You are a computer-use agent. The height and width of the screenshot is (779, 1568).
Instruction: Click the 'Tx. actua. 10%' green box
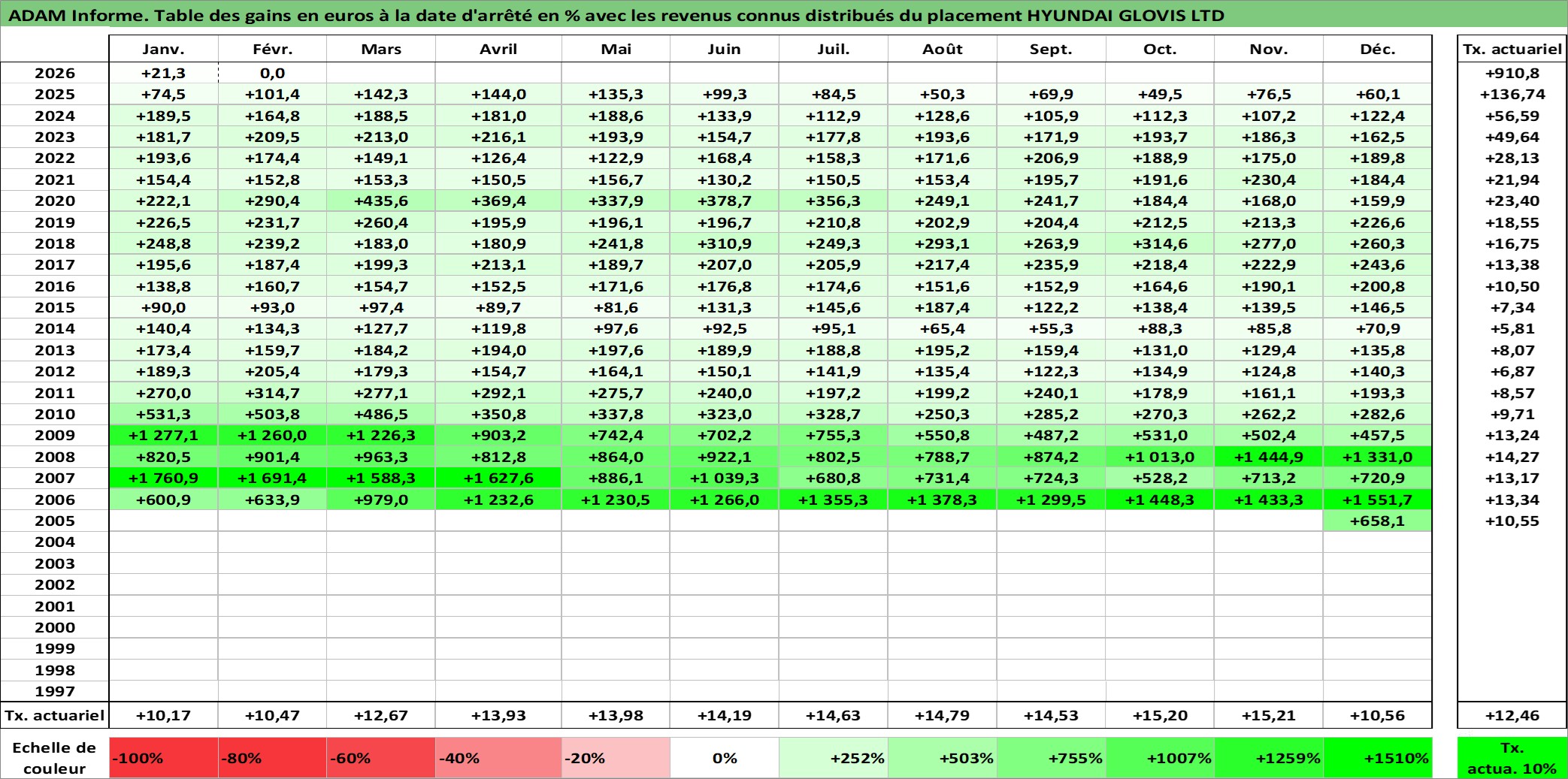click(1512, 758)
